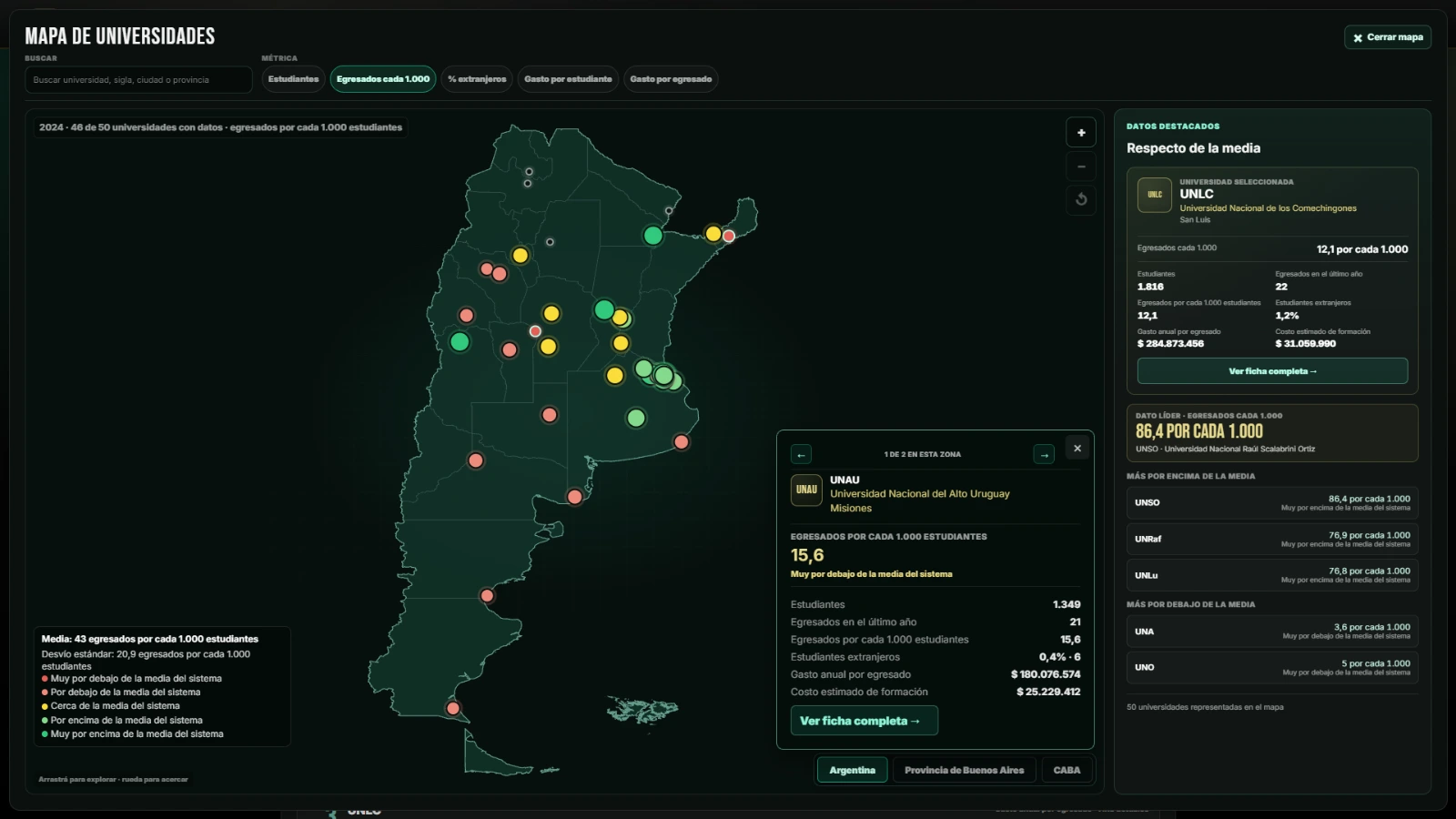The image size is (1456, 819).
Task: Click the text Respecto de la media
Action: pyautogui.click(x=1193, y=148)
